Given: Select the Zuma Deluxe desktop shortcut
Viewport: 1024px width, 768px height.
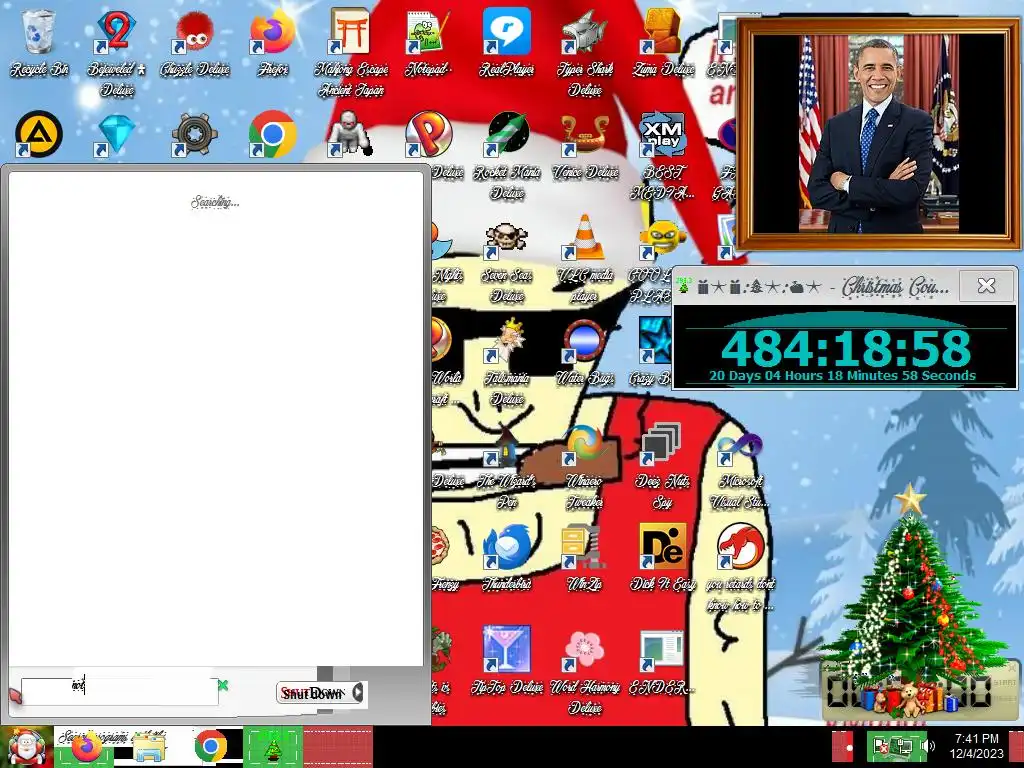Looking at the screenshot, I should (x=662, y=40).
